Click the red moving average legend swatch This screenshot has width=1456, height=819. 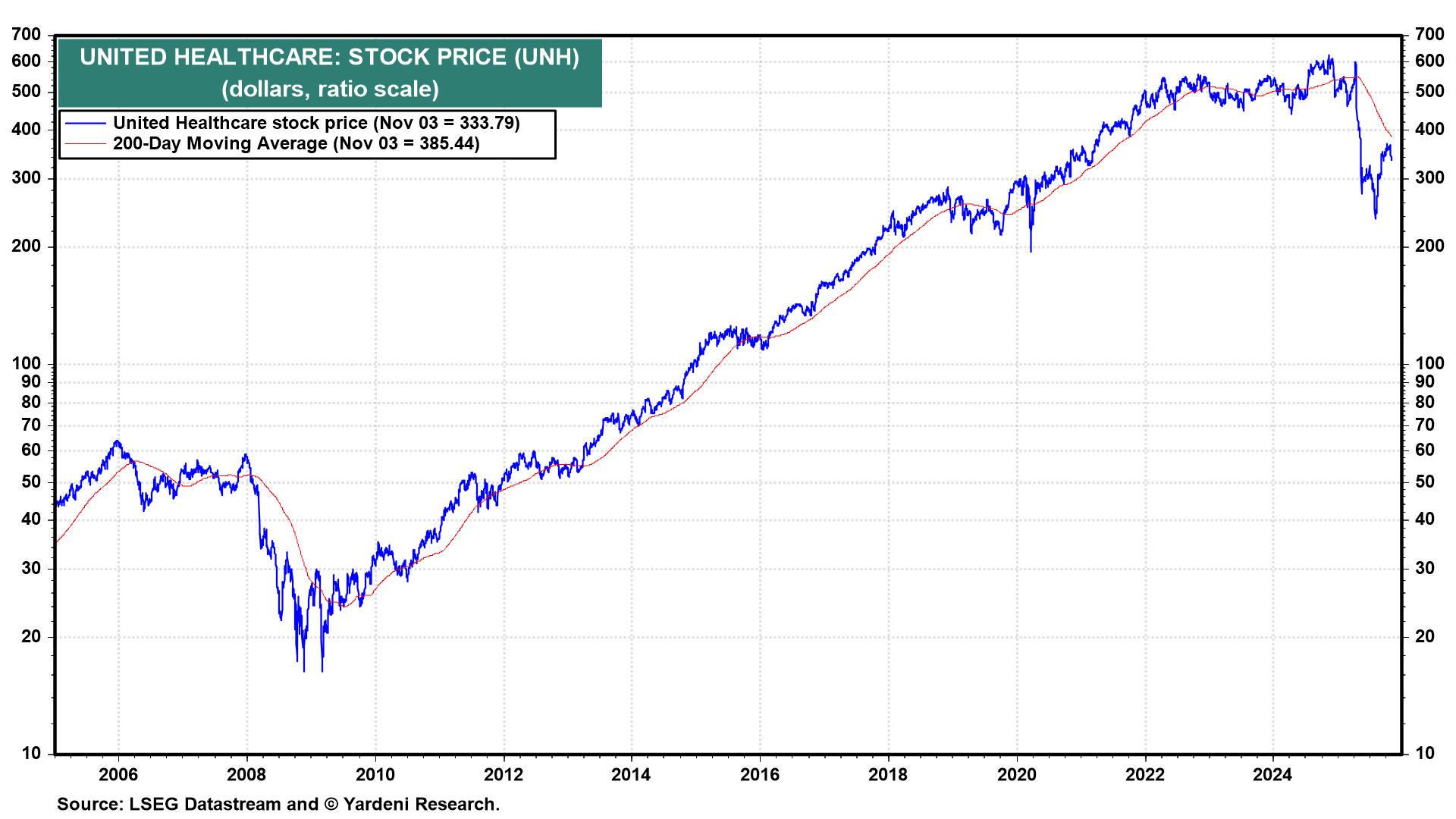coord(84,144)
